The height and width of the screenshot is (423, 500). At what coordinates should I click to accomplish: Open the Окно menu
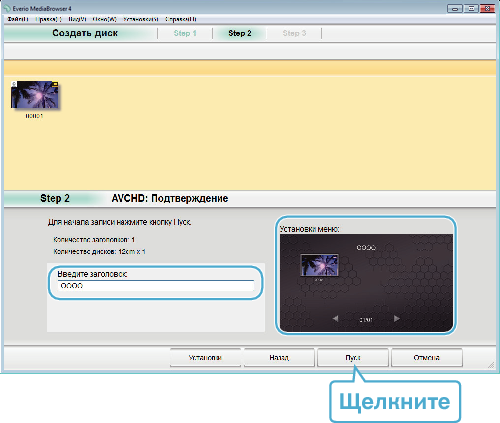tap(105, 19)
